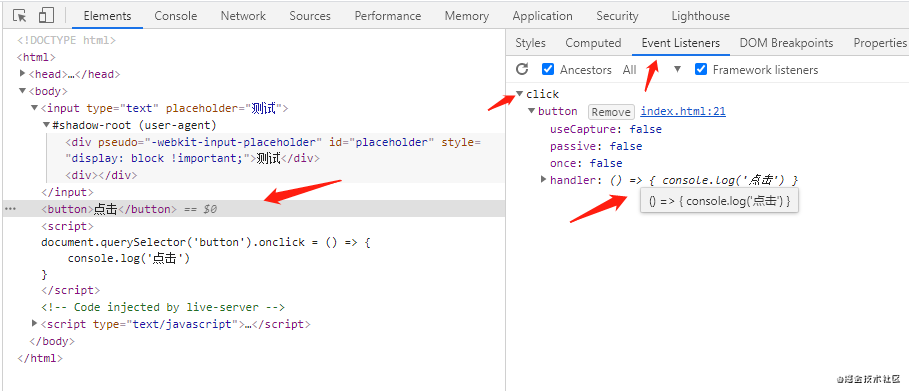Collapse the #shadow-root node
Image resolution: width=909 pixels, height=391 pixels.
point(46,125)
